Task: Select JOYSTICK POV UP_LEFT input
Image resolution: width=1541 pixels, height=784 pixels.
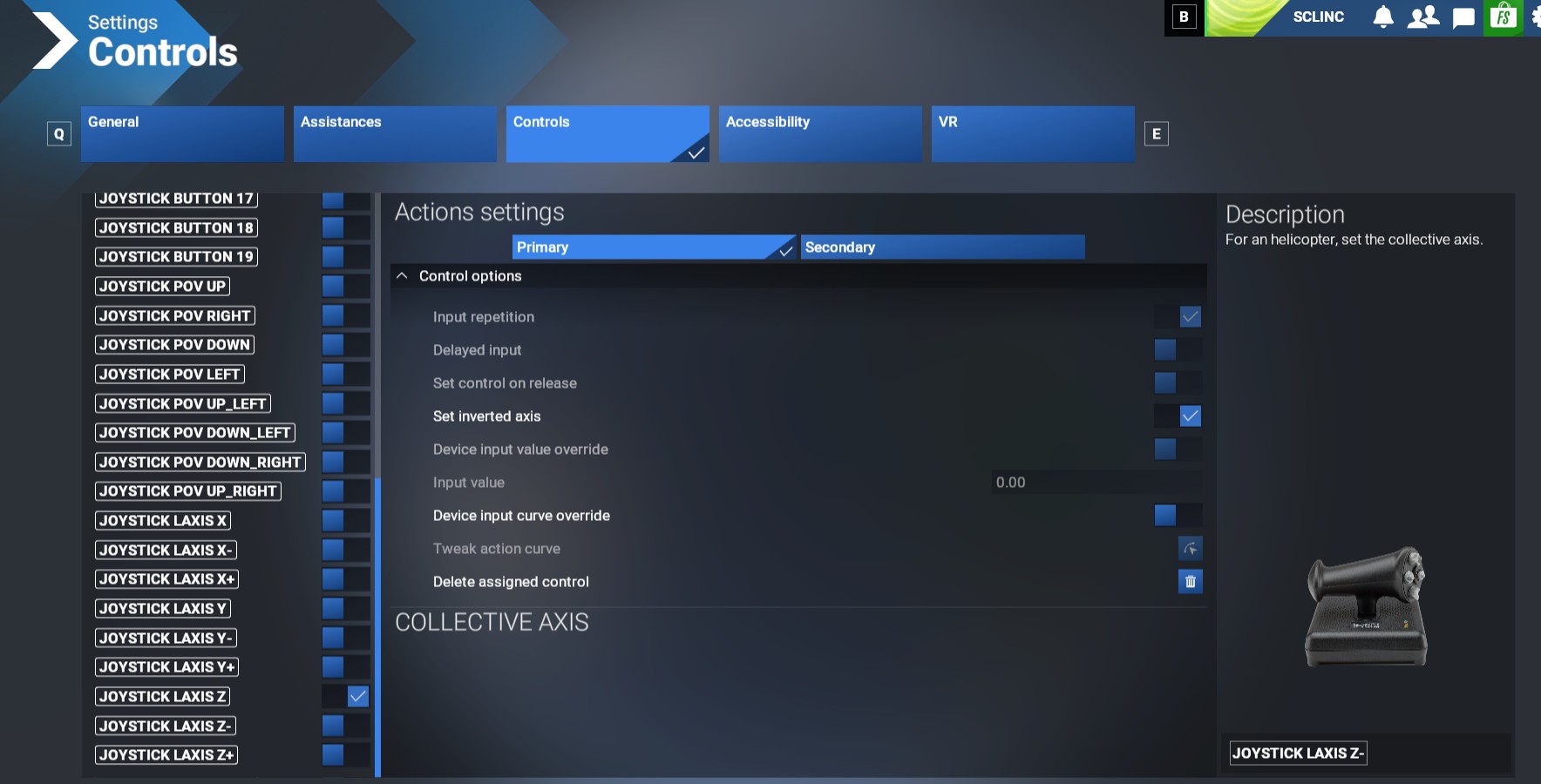Action: (x=183, y=404)
